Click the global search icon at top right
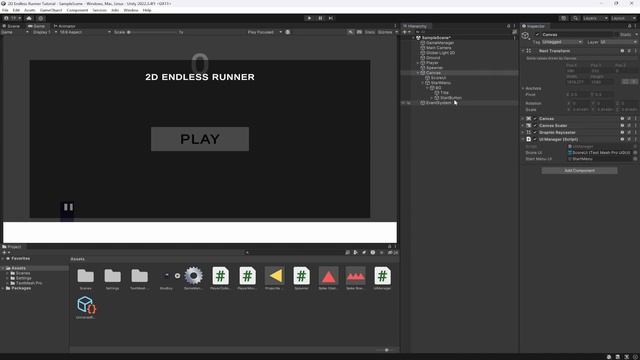640x360 pixels. click(x=575, y=18)
